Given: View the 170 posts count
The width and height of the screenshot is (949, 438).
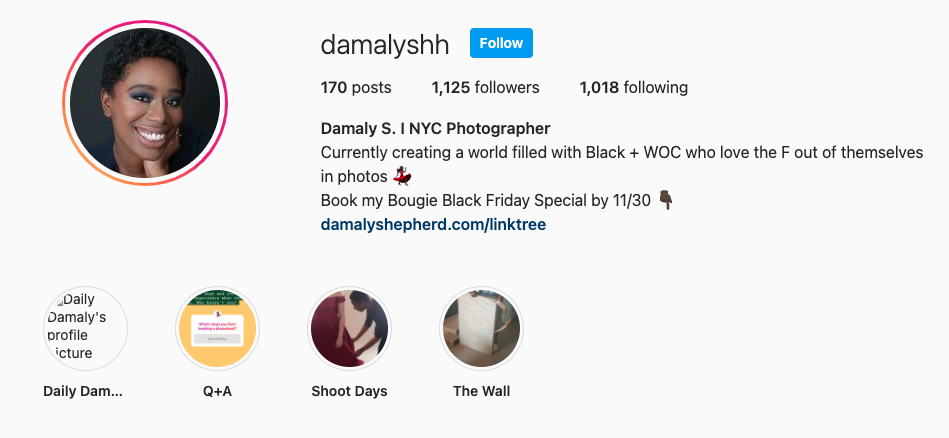Looking at the screenshot, I should coord(356,88).
